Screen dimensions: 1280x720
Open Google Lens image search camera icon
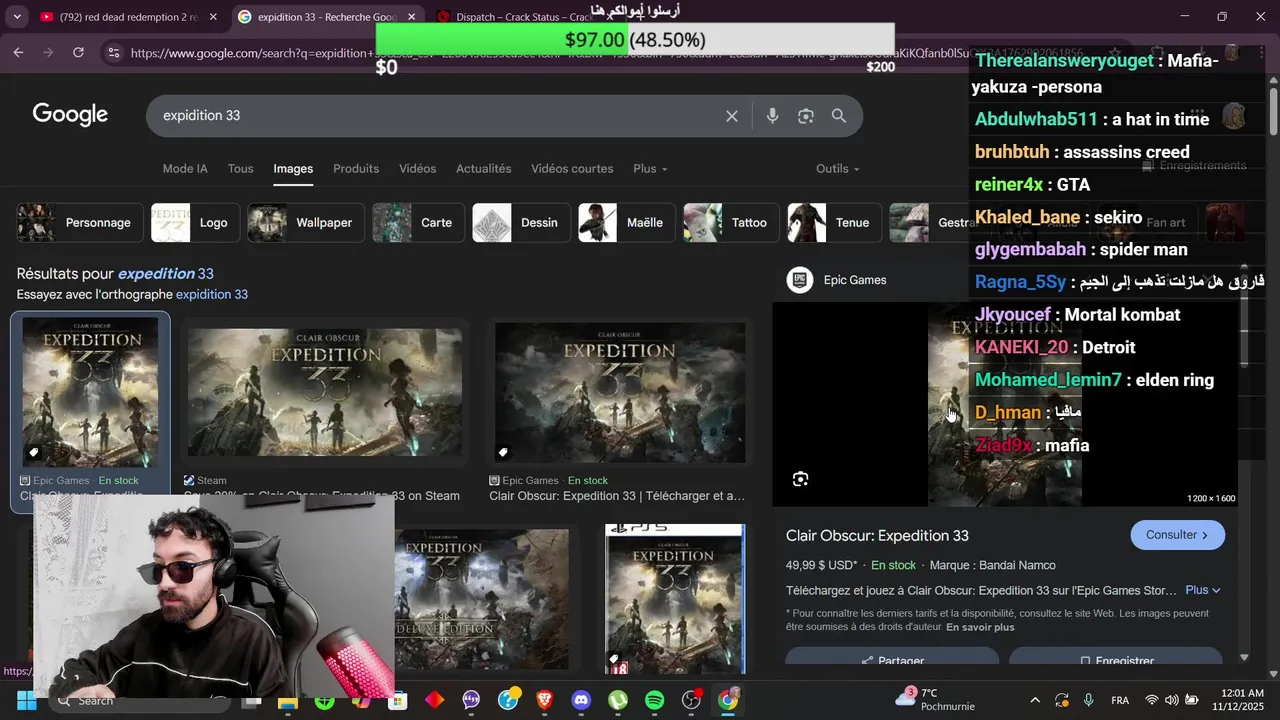806,116
